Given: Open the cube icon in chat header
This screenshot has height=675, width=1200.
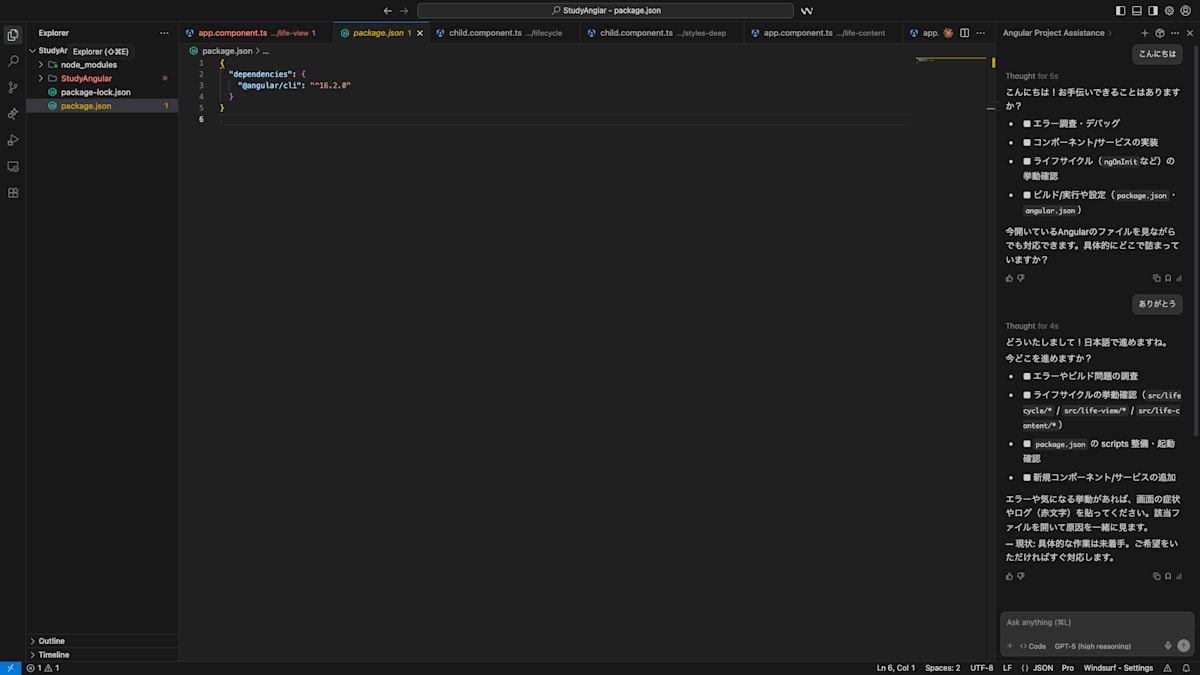Looking at the screenshot, I should (x=1160, y=33).
